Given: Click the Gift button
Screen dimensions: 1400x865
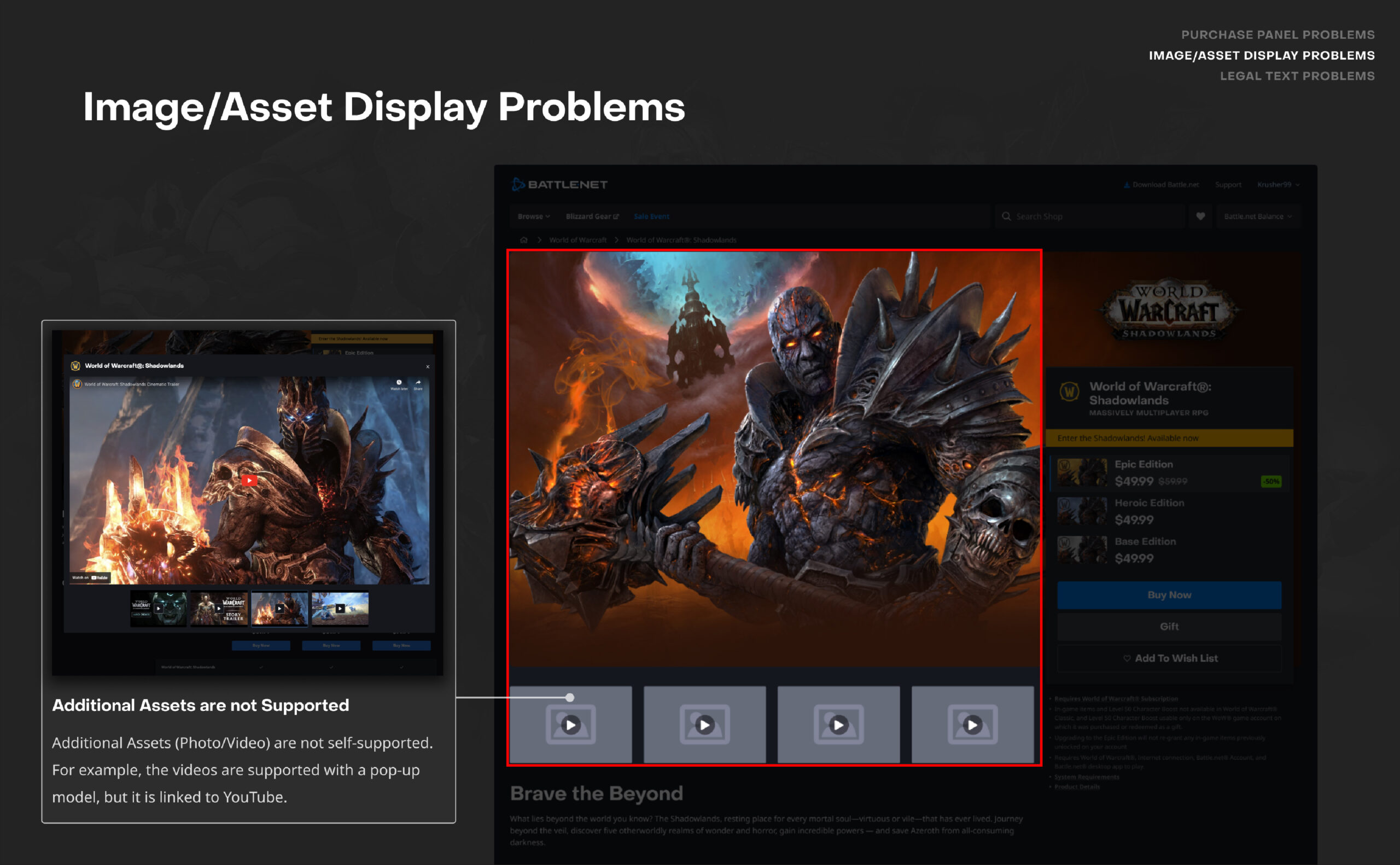Looking at the screenshot, I should (x=1169, y=627).
